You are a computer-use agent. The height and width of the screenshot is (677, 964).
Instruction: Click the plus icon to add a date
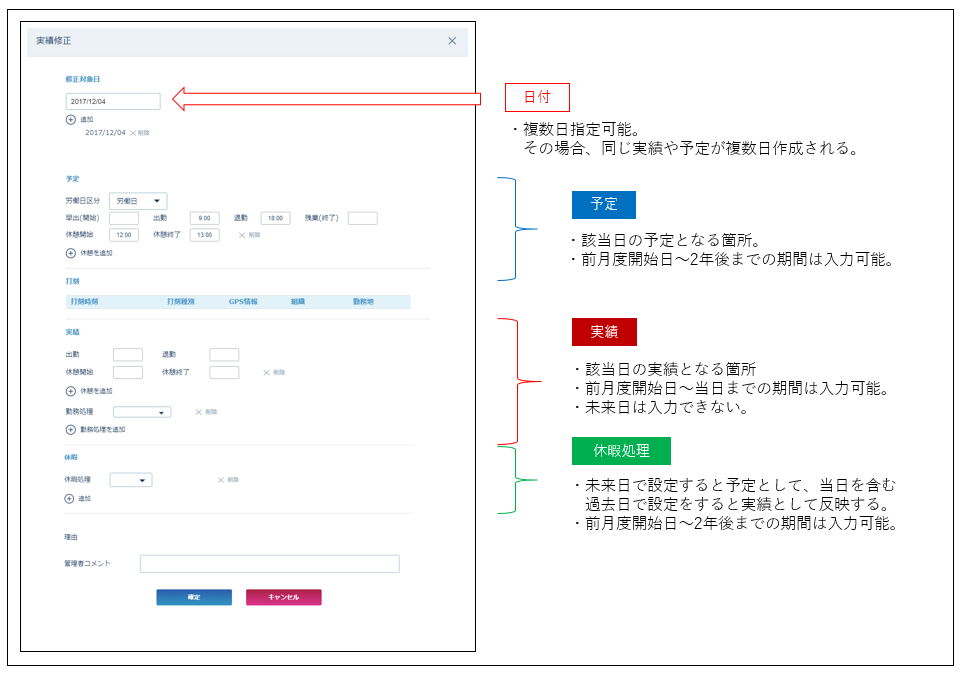tap(71, 120)
